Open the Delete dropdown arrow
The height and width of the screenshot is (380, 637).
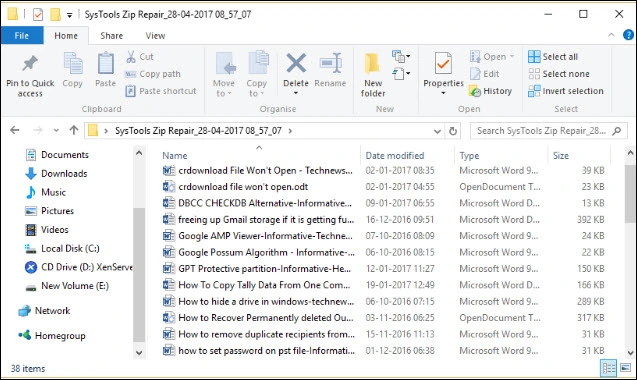click(x=296, y=93)
